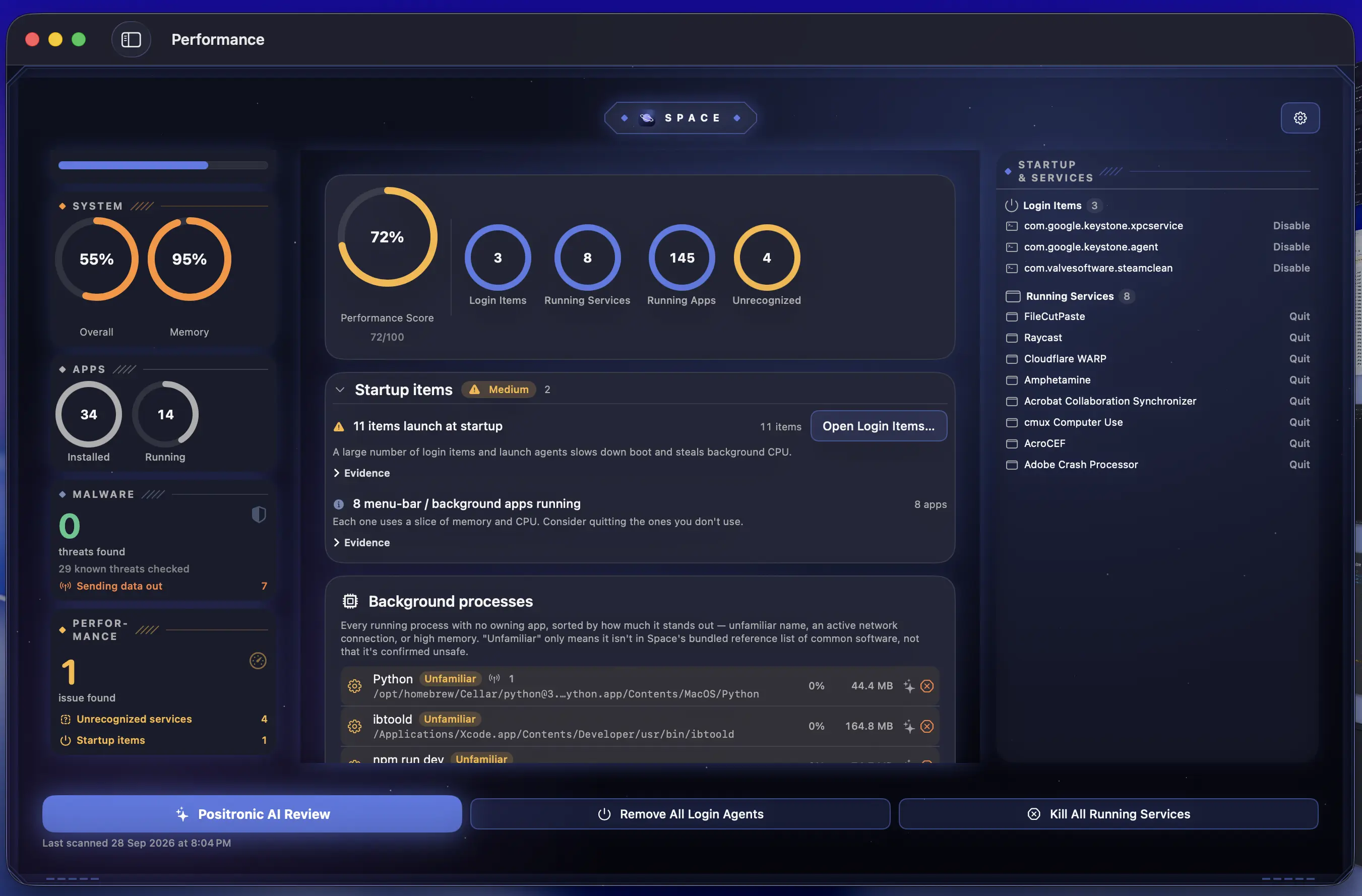
Task: Click the 72% Performance Score ring
Action: (x=388, y=237)
